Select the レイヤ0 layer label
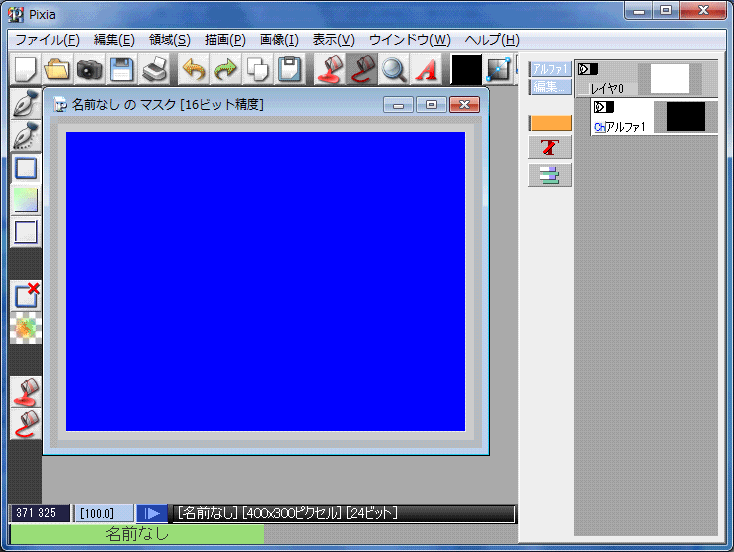Screen dimensions: 734x552 pyautogui.click(x=607, y=88)
